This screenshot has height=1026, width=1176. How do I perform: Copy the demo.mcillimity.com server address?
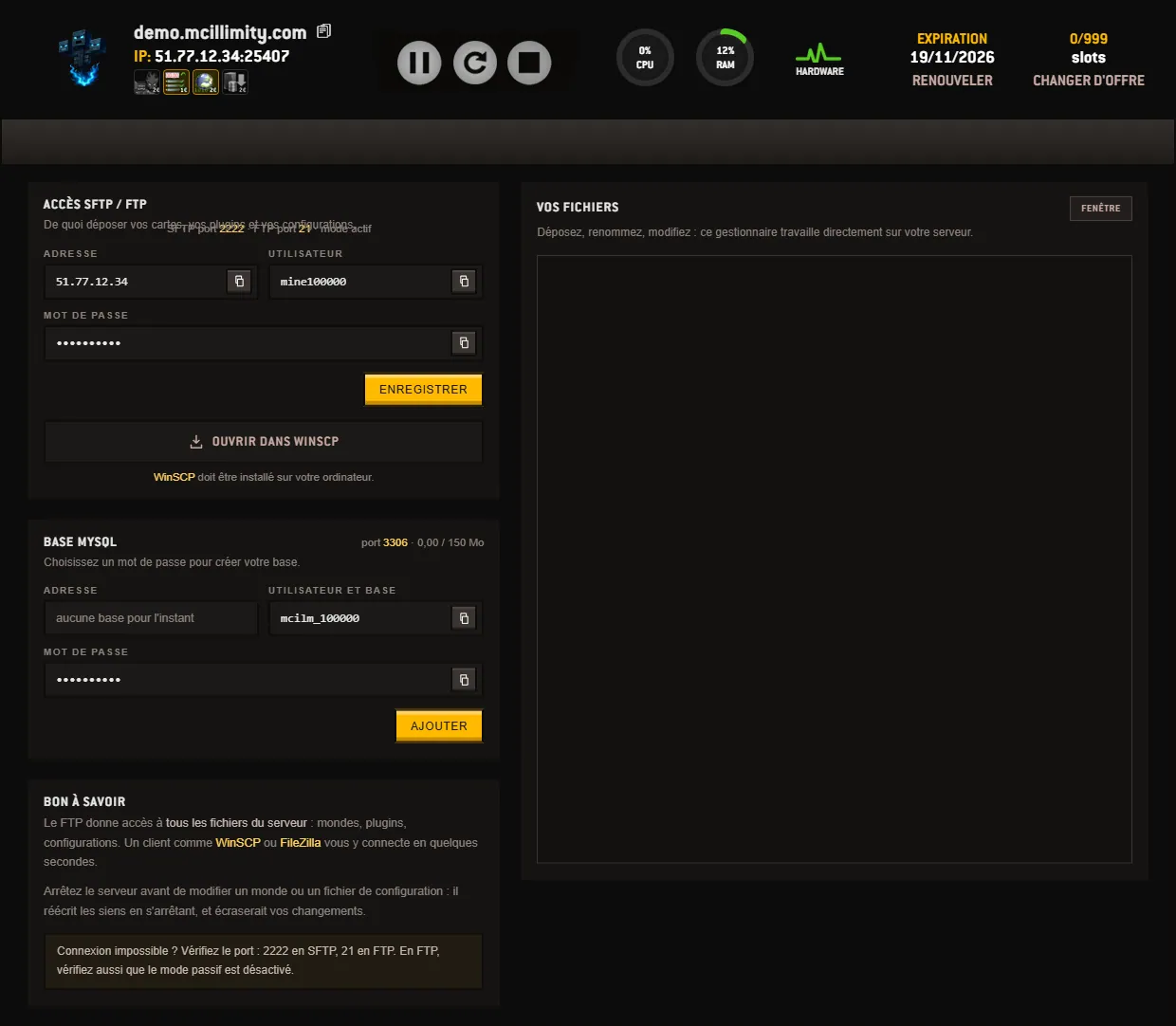324,31
